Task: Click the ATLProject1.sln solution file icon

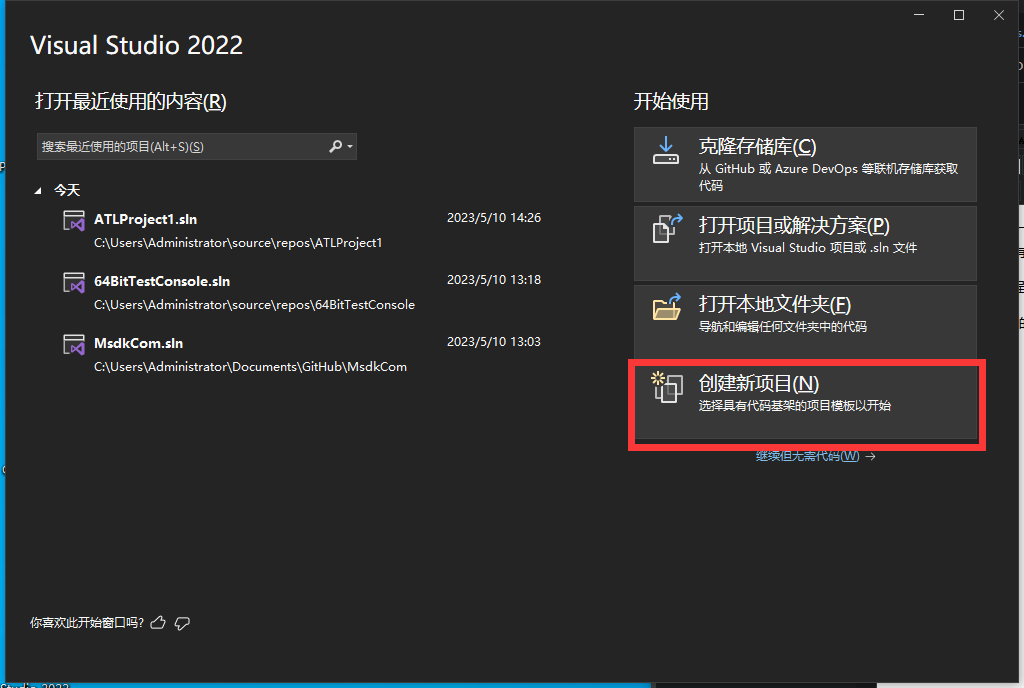Action: [x=74, y=221]
